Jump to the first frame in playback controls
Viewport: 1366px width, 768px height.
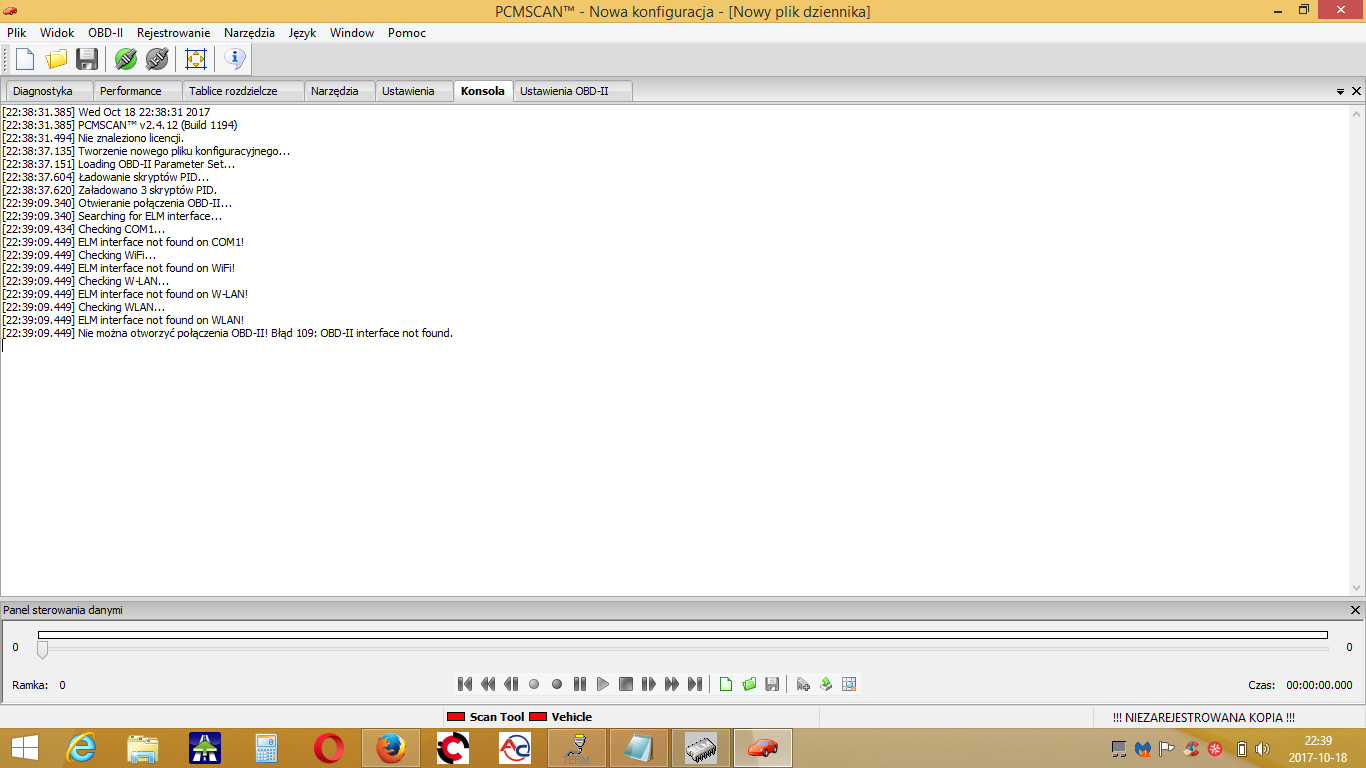tap(465, 684)
